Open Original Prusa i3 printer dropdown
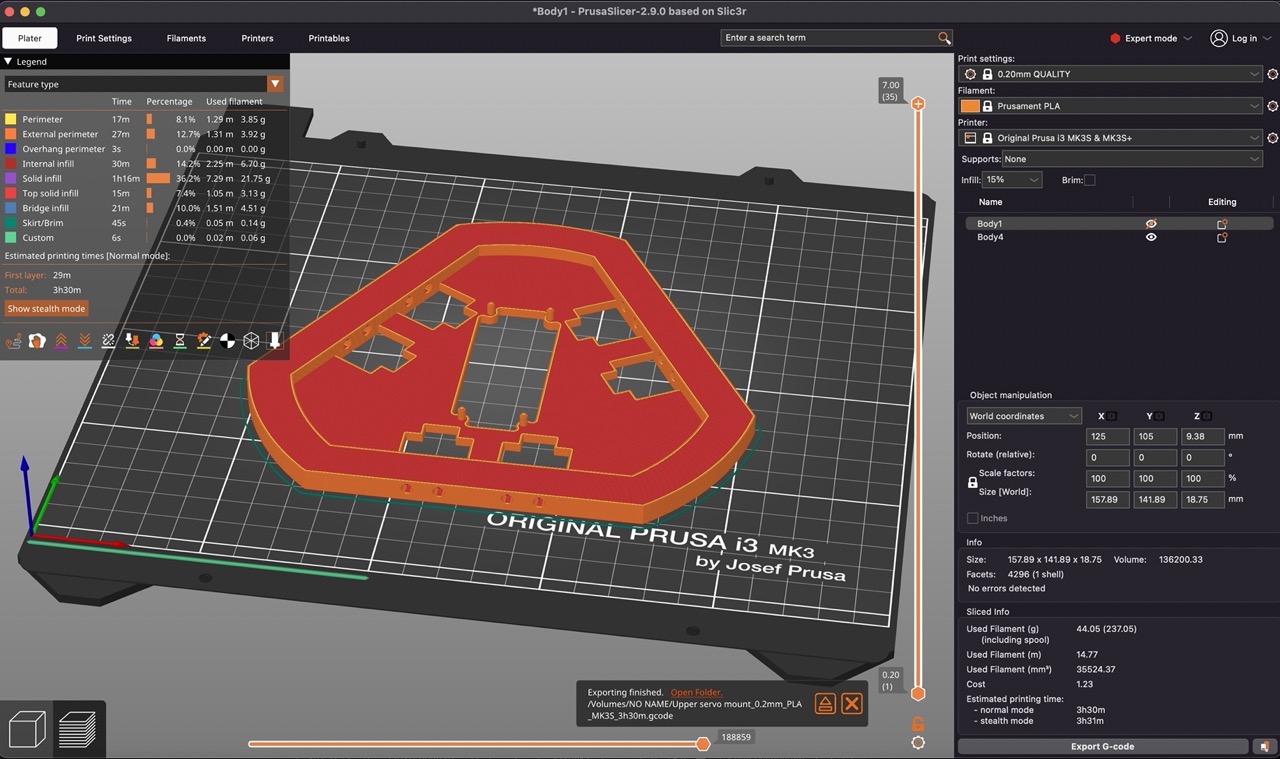1280x759 pixels. (x=1110, y=138)
